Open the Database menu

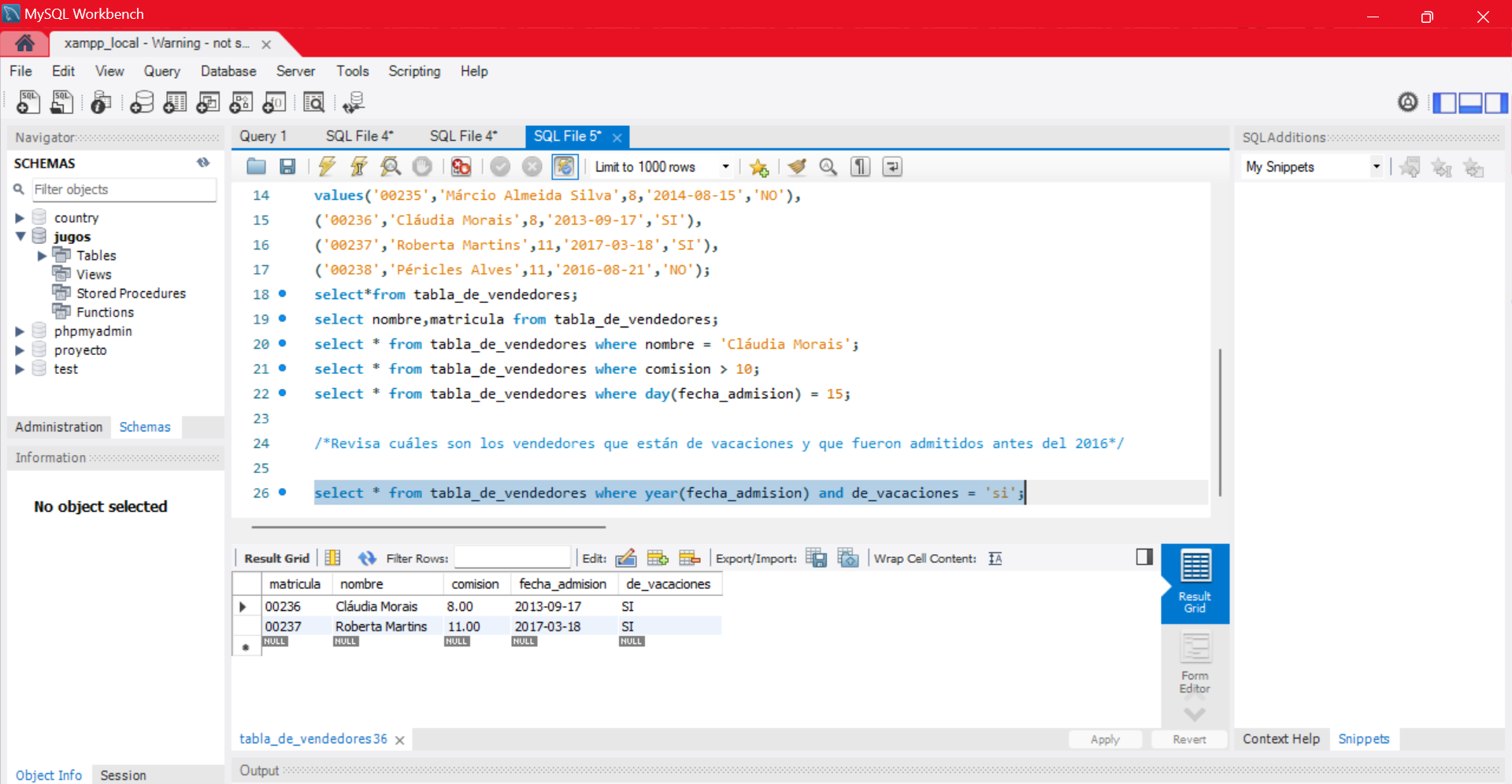pos(228,71)
